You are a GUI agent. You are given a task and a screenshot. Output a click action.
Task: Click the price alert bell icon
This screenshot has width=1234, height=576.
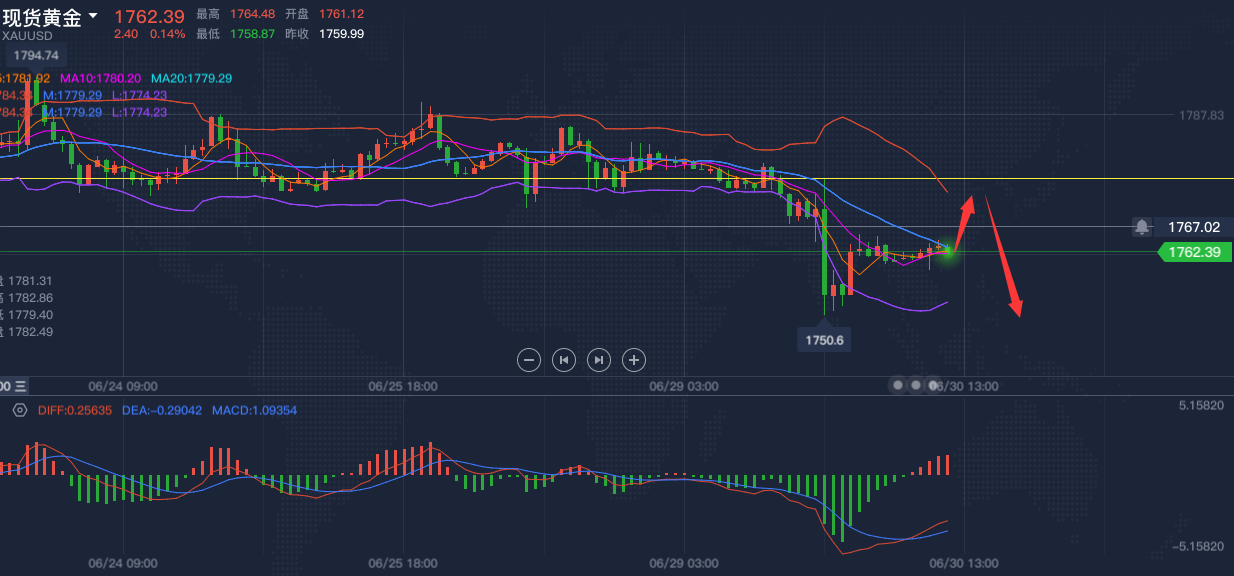(1142, 227)
